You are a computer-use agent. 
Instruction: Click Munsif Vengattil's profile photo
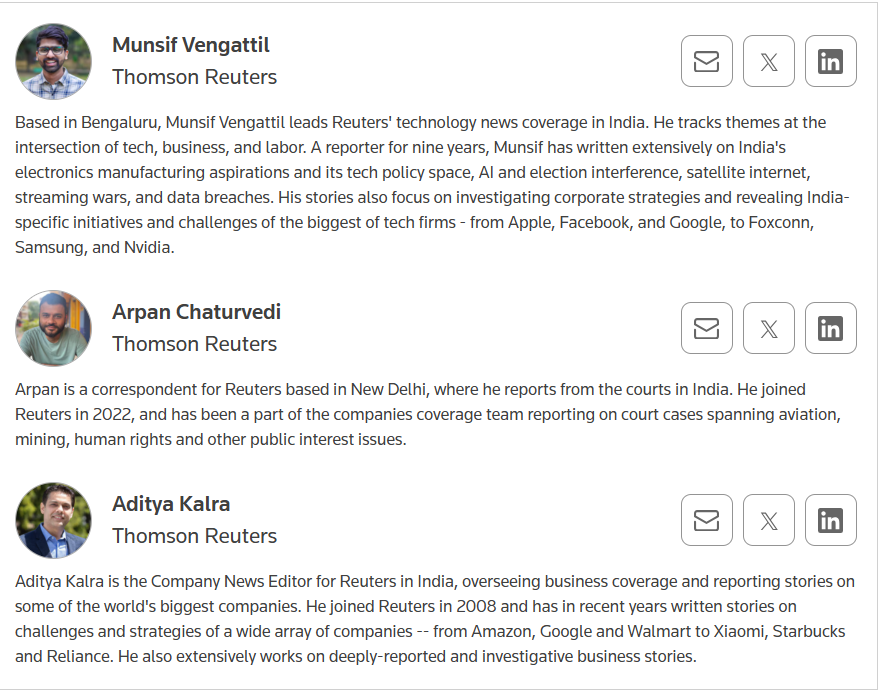point(53,61)
